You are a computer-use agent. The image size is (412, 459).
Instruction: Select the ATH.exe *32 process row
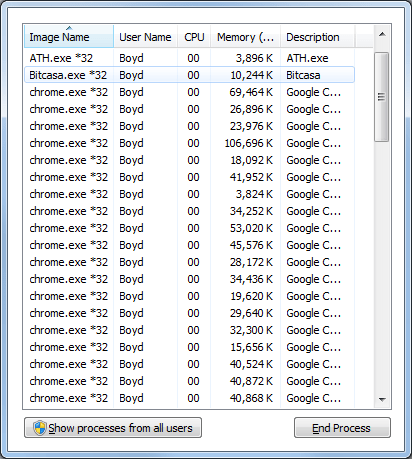189,58
